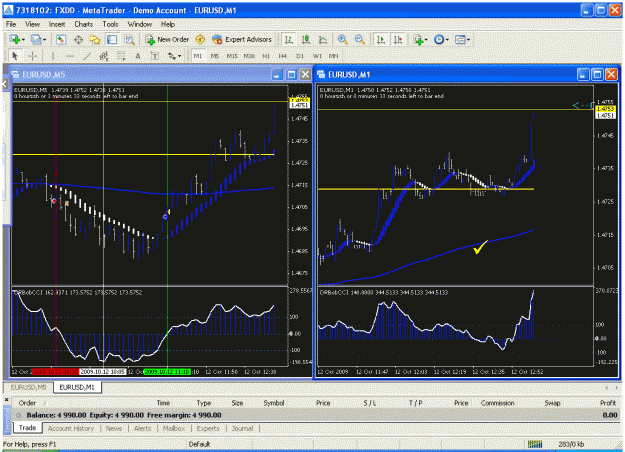This screenshot has width=625, height=452.
Task: Select the W1 timeframe
Action: (317, 56)
